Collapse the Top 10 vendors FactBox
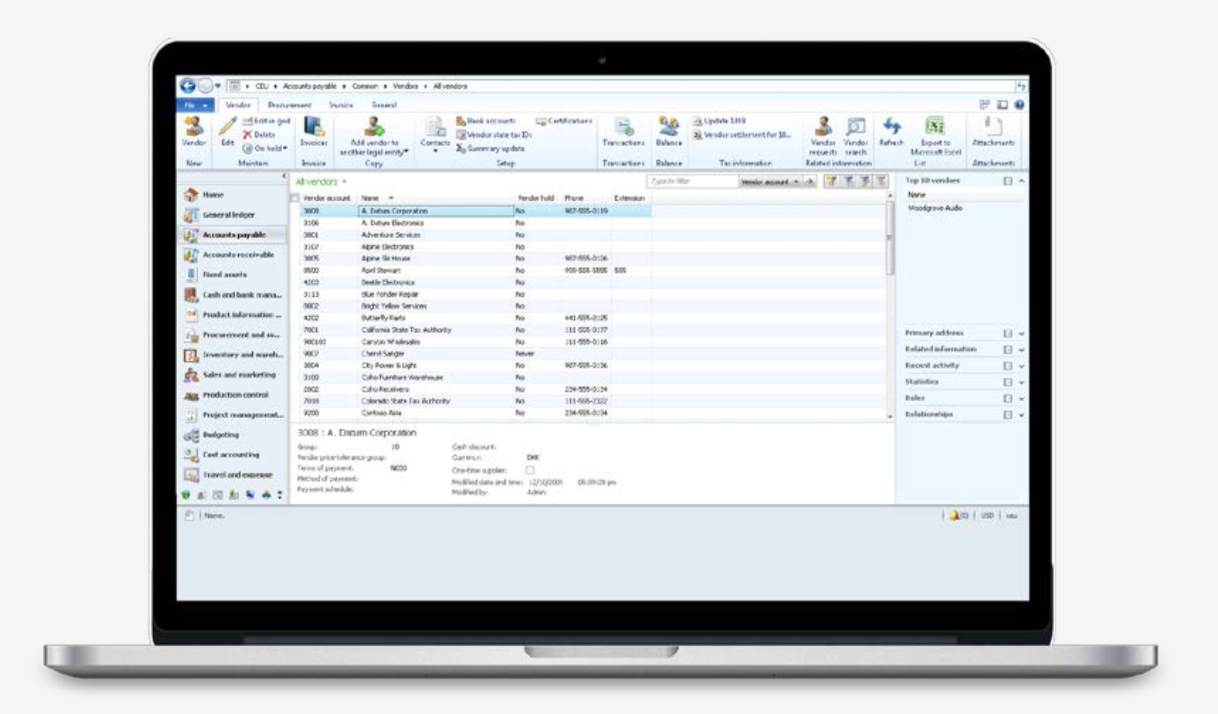This screenshot has height=714, width=1218. coord(1022,181)
